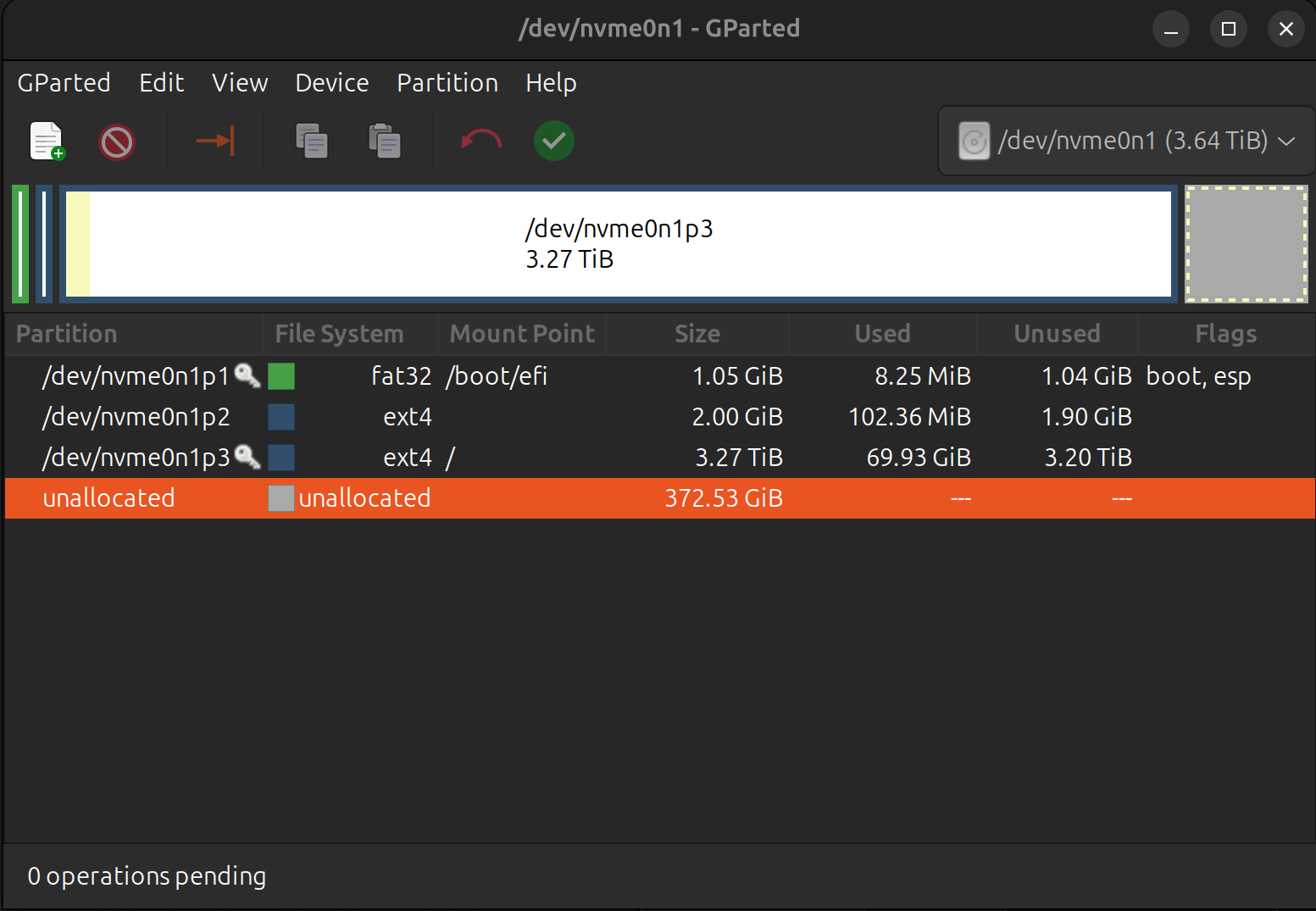
Task: Click the /boot/efi mount point cell
Action: coord(497,376)
